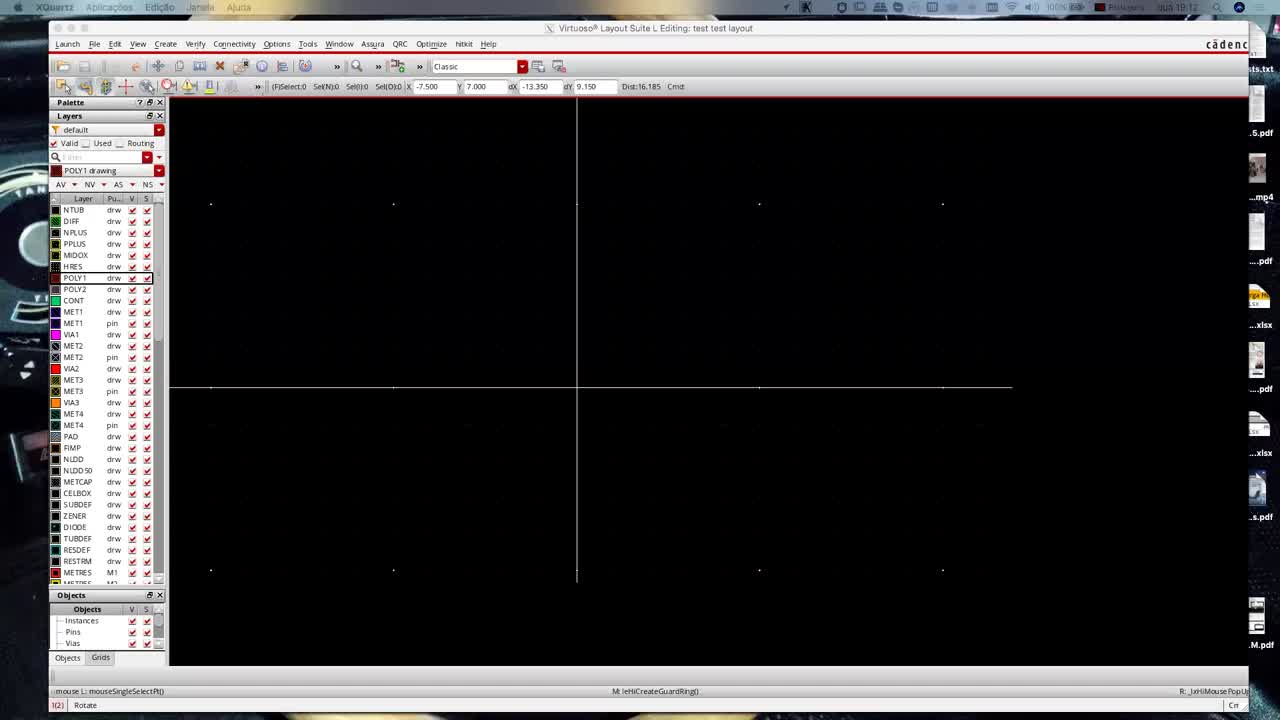Viewport: 1280px width, 720px height.
Task: Switch to the Objects tab
Action: [67, 657]
